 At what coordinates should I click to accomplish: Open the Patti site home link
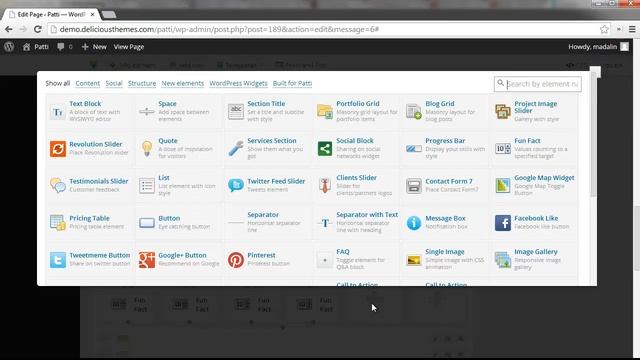(x=36, y=47)
